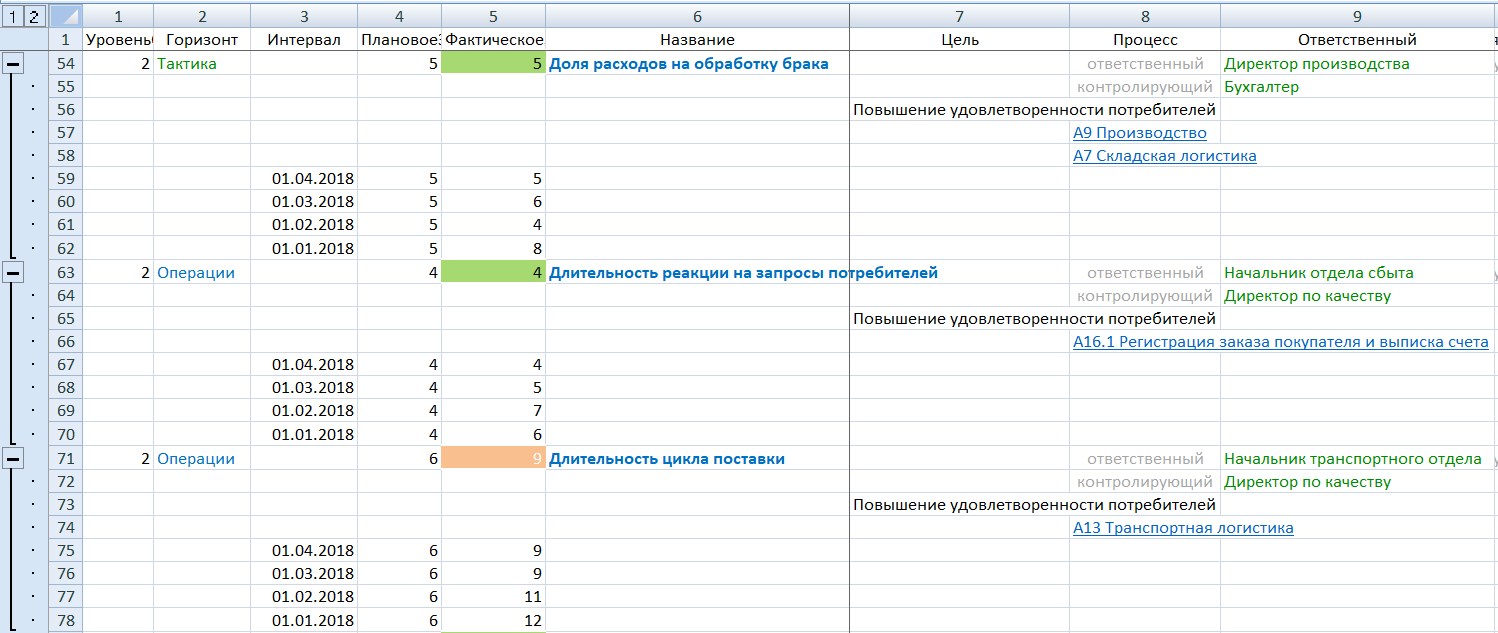Select the green Фактическое cell in row 54

click(493, 64)
